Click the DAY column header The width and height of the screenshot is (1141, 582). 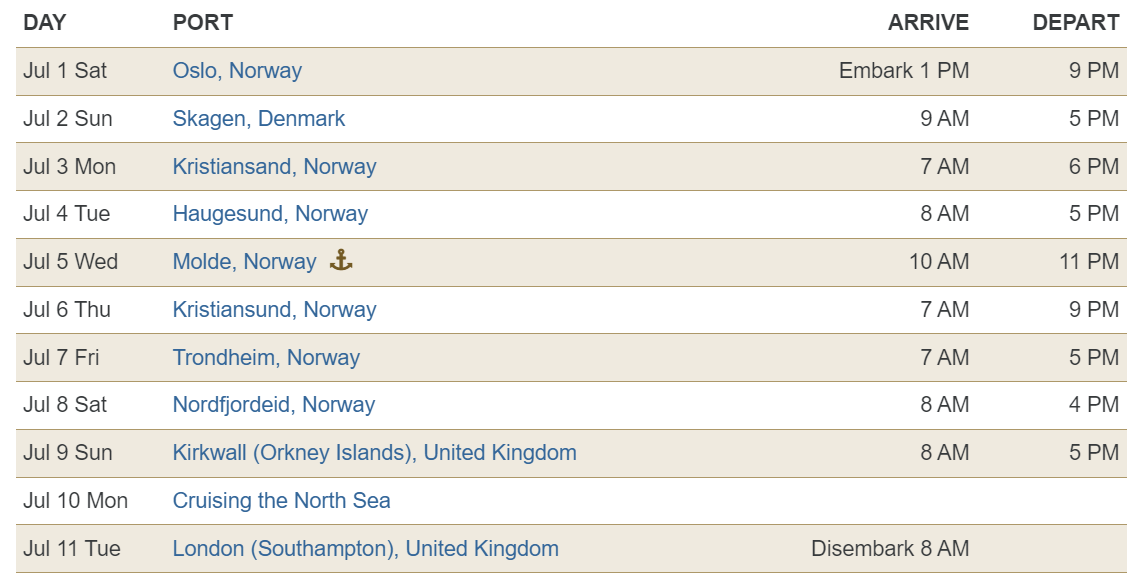point(44,23)
